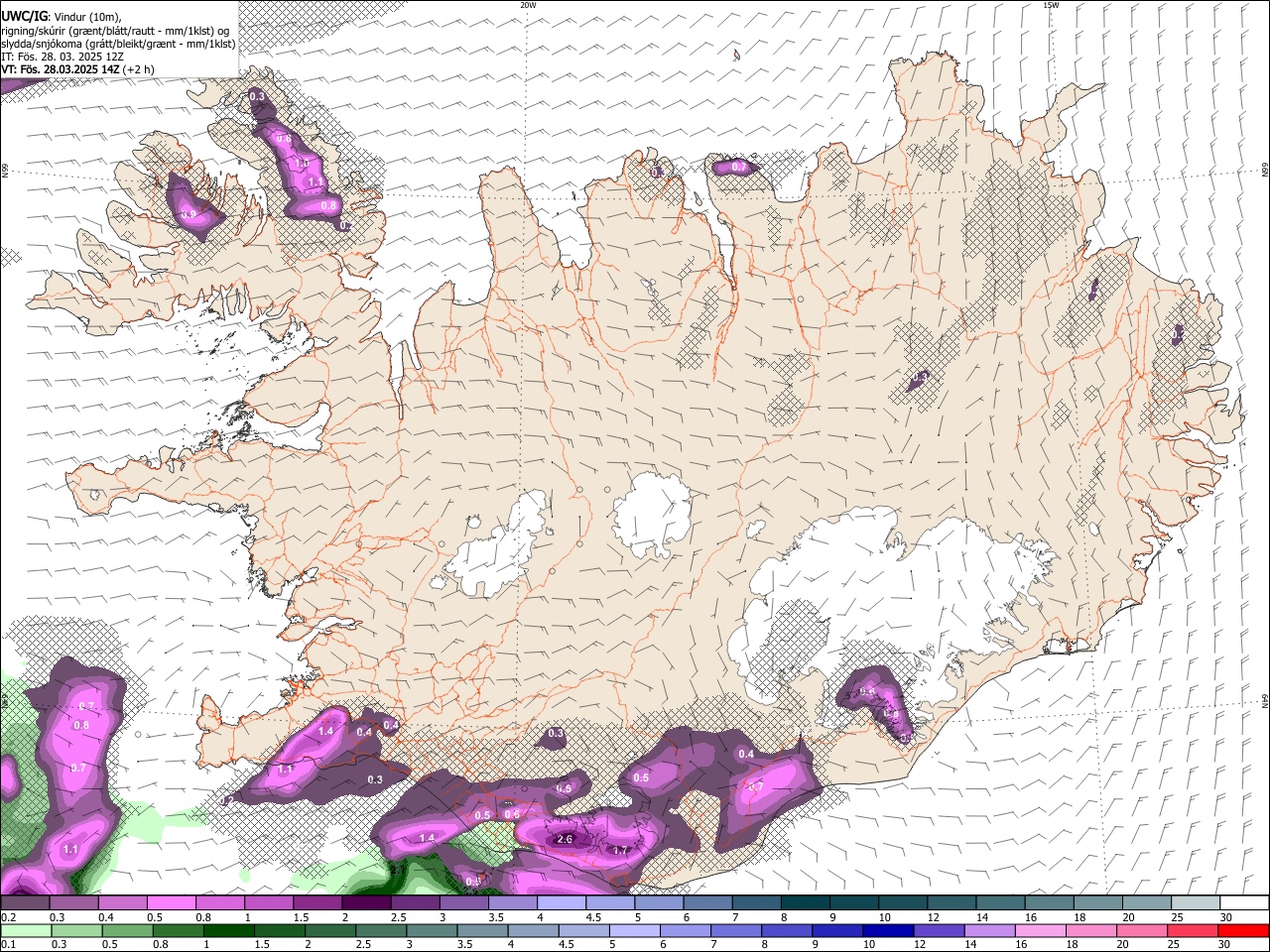
Task: Click the 'IT: Fös. 28. 03. 2025 12Z' line
Action: [63, 57]
